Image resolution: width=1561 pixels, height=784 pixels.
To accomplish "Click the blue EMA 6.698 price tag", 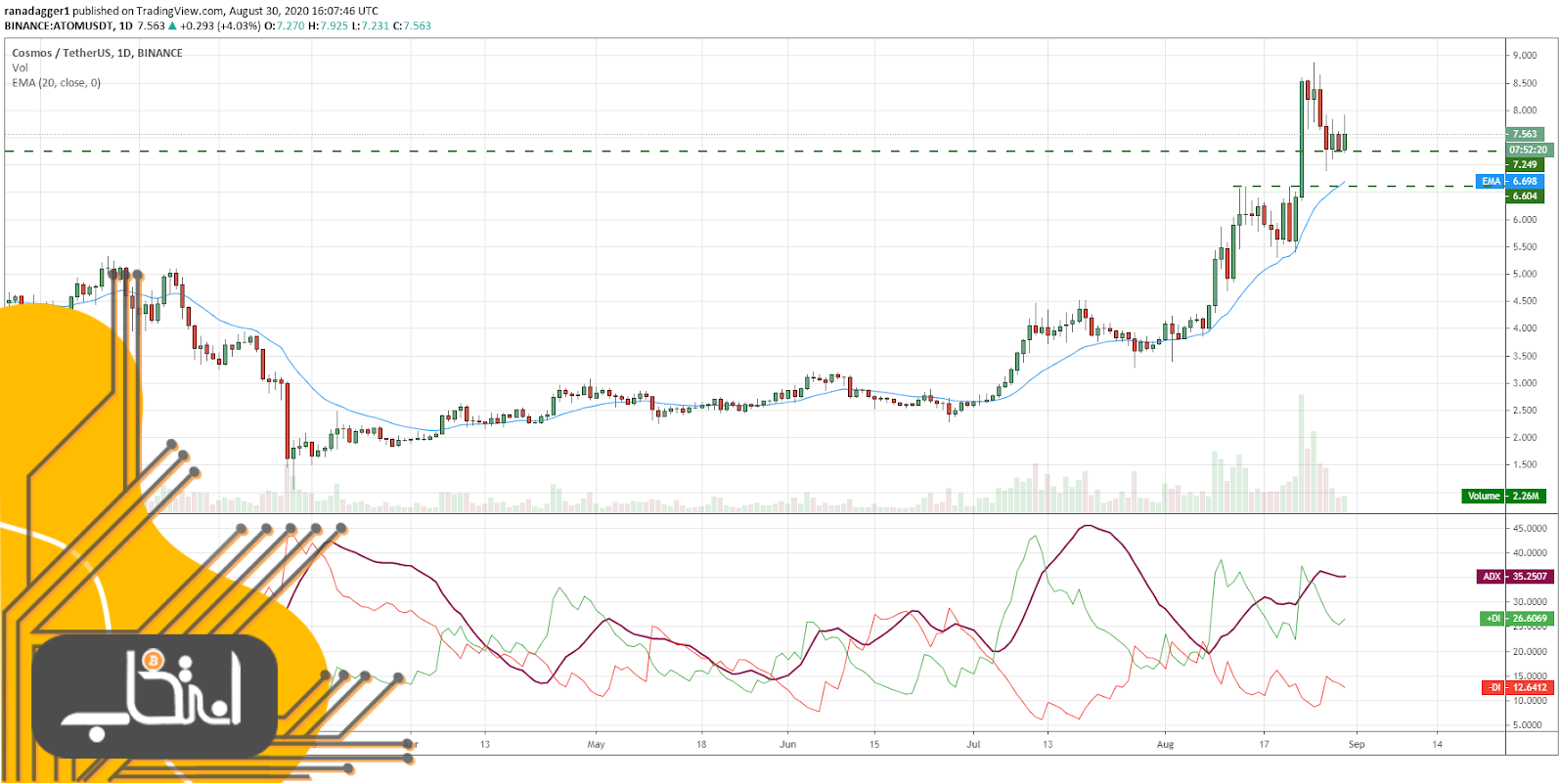I will (1510, 181).
